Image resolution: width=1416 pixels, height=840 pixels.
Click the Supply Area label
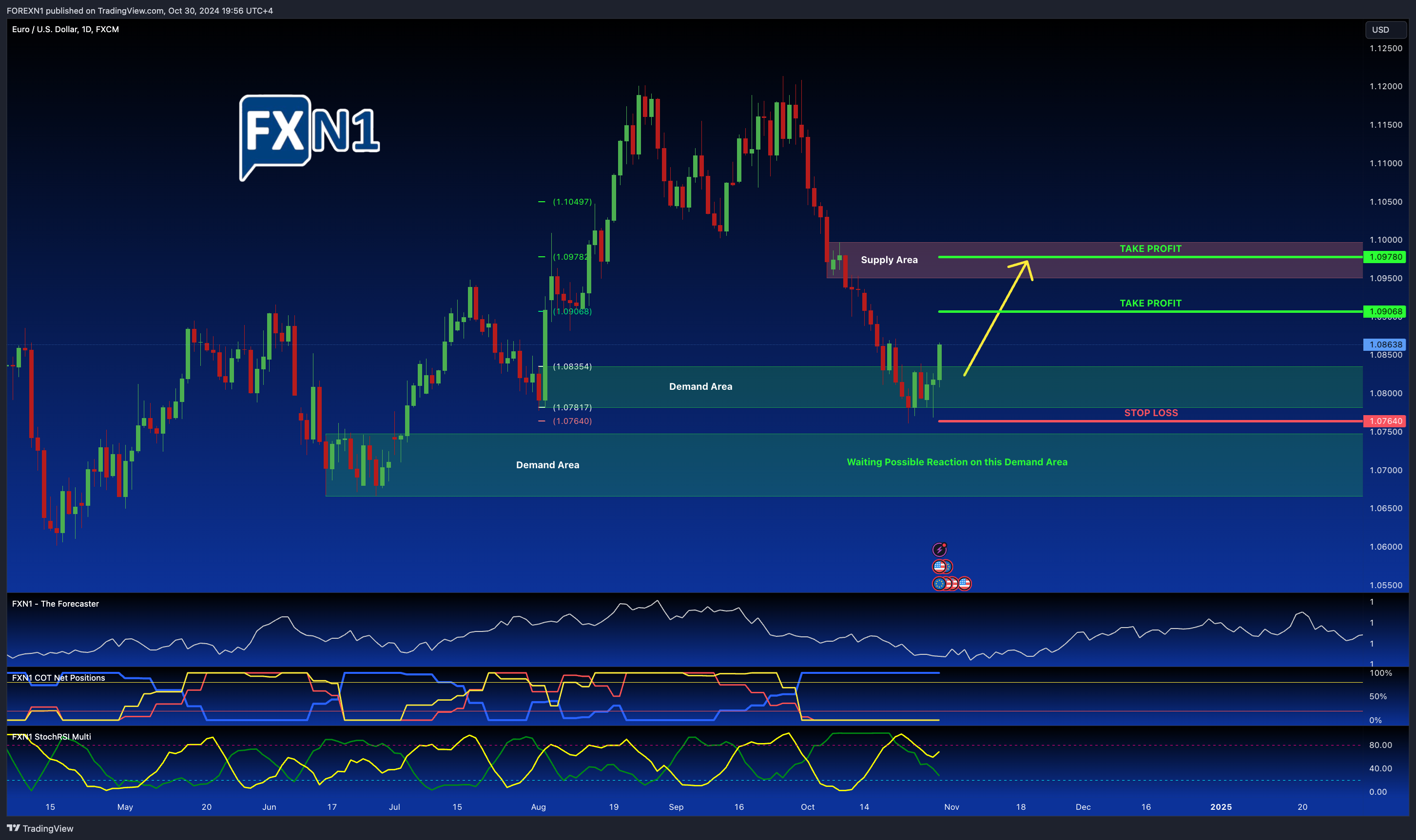click(x=889, y=260)
